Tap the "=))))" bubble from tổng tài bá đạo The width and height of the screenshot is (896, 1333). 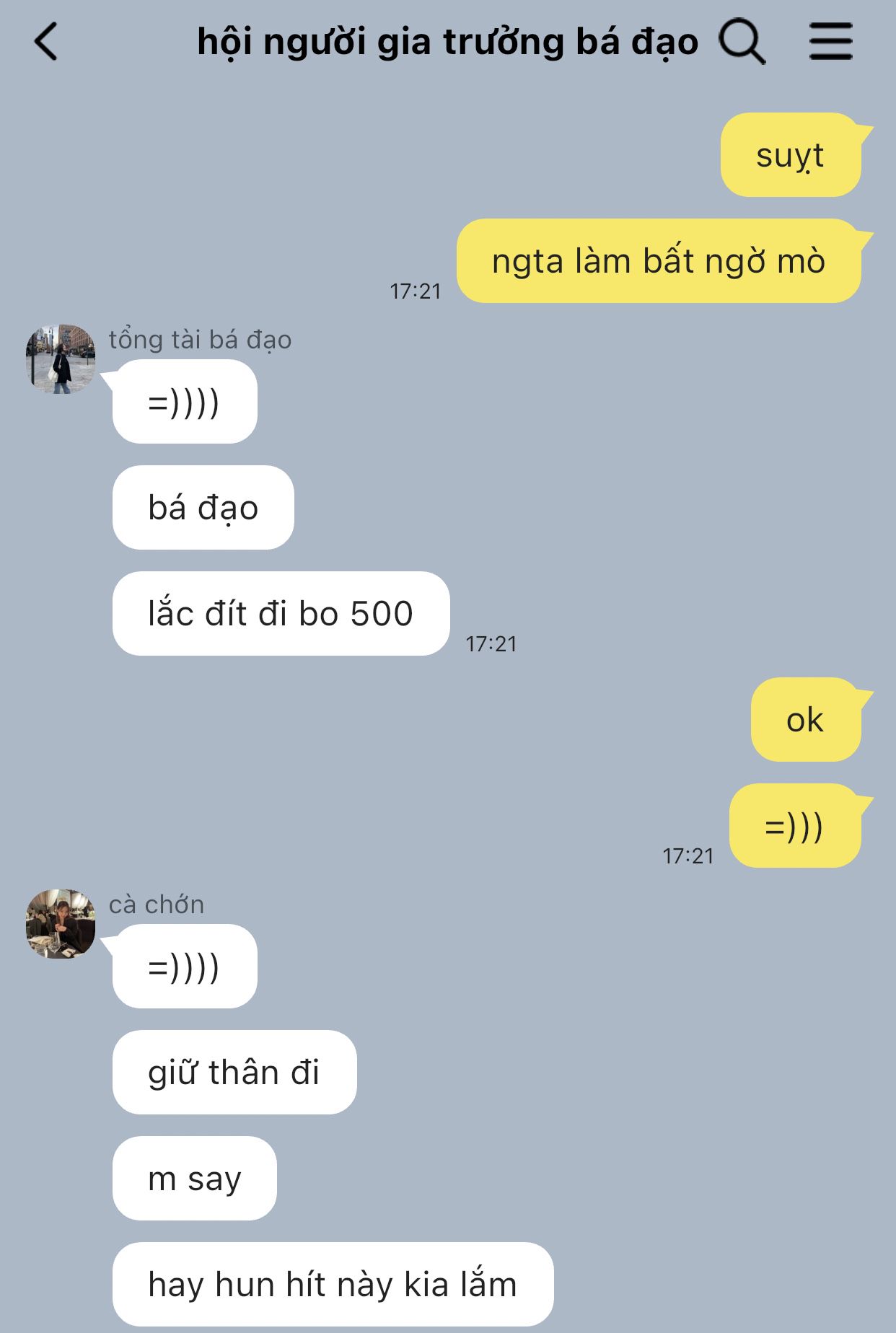[185, 401]
